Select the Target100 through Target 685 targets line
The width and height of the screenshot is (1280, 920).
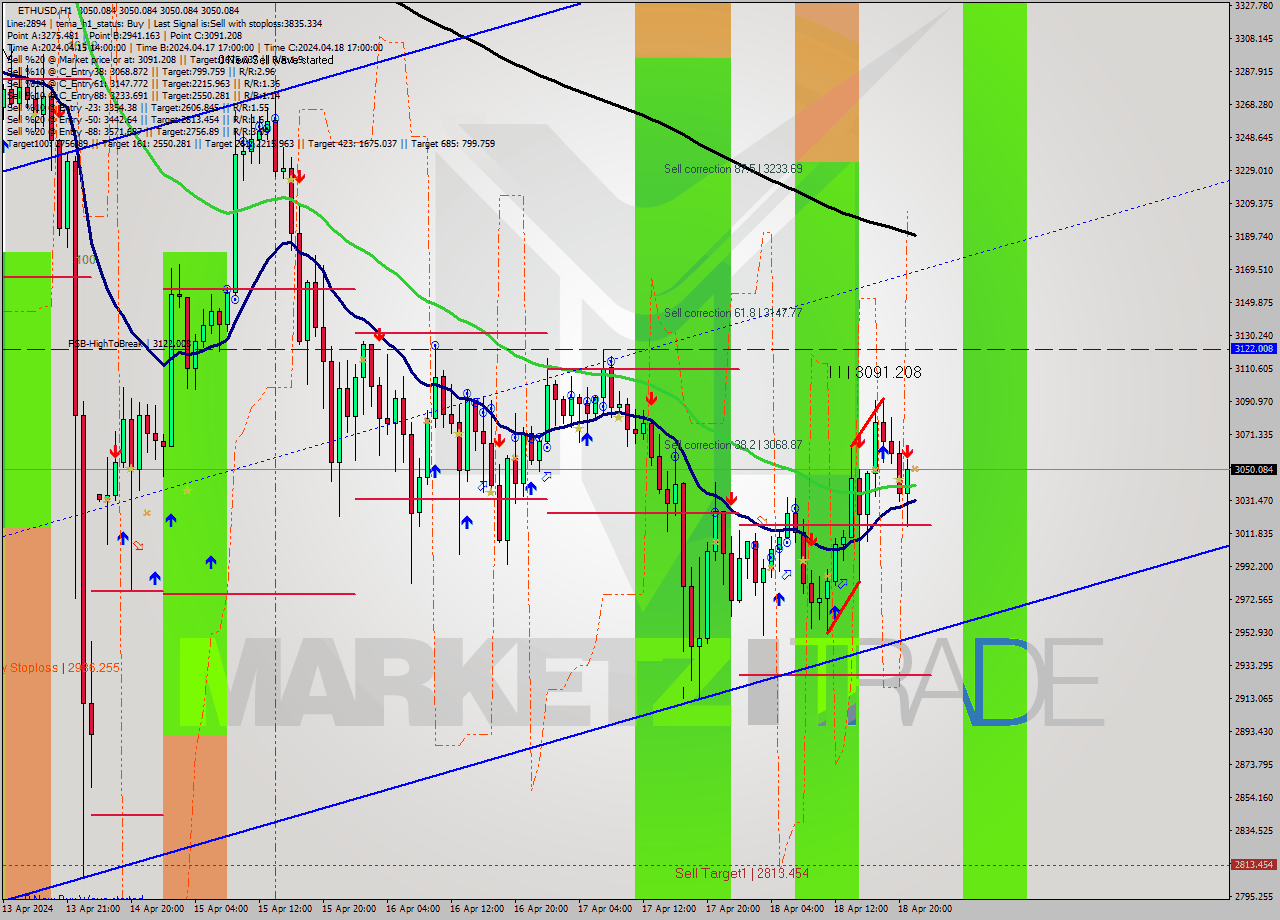[x=251, y=144]
